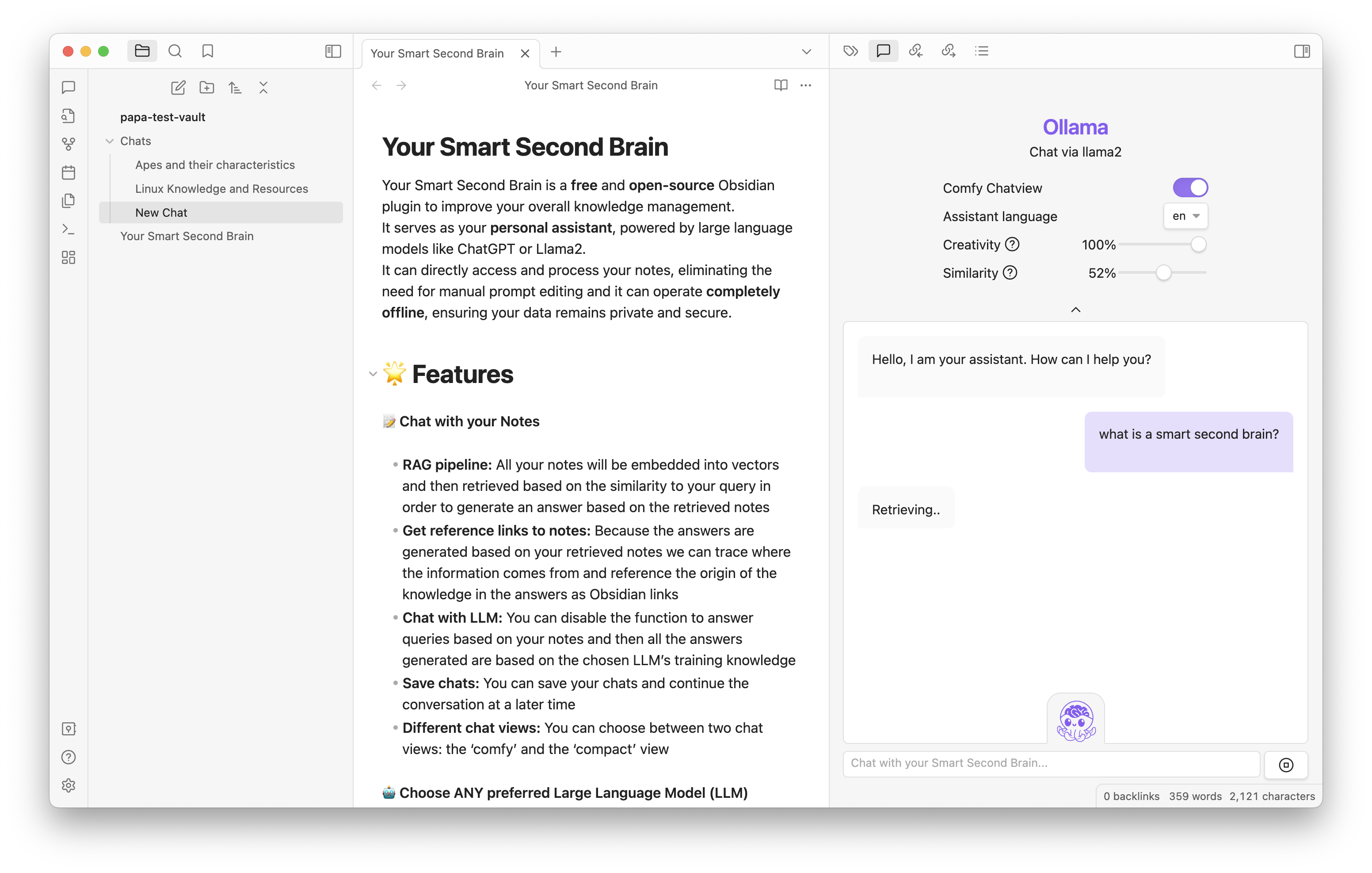Open settings gear icon
The image size is (1372, 873).
(69, 785)
